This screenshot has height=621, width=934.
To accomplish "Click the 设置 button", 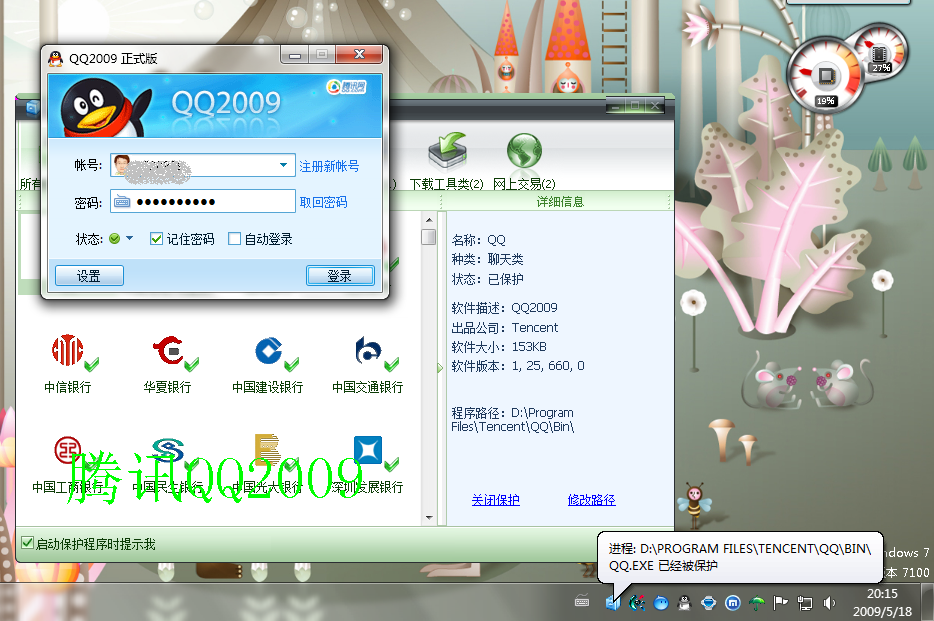I will coord(89,276).
